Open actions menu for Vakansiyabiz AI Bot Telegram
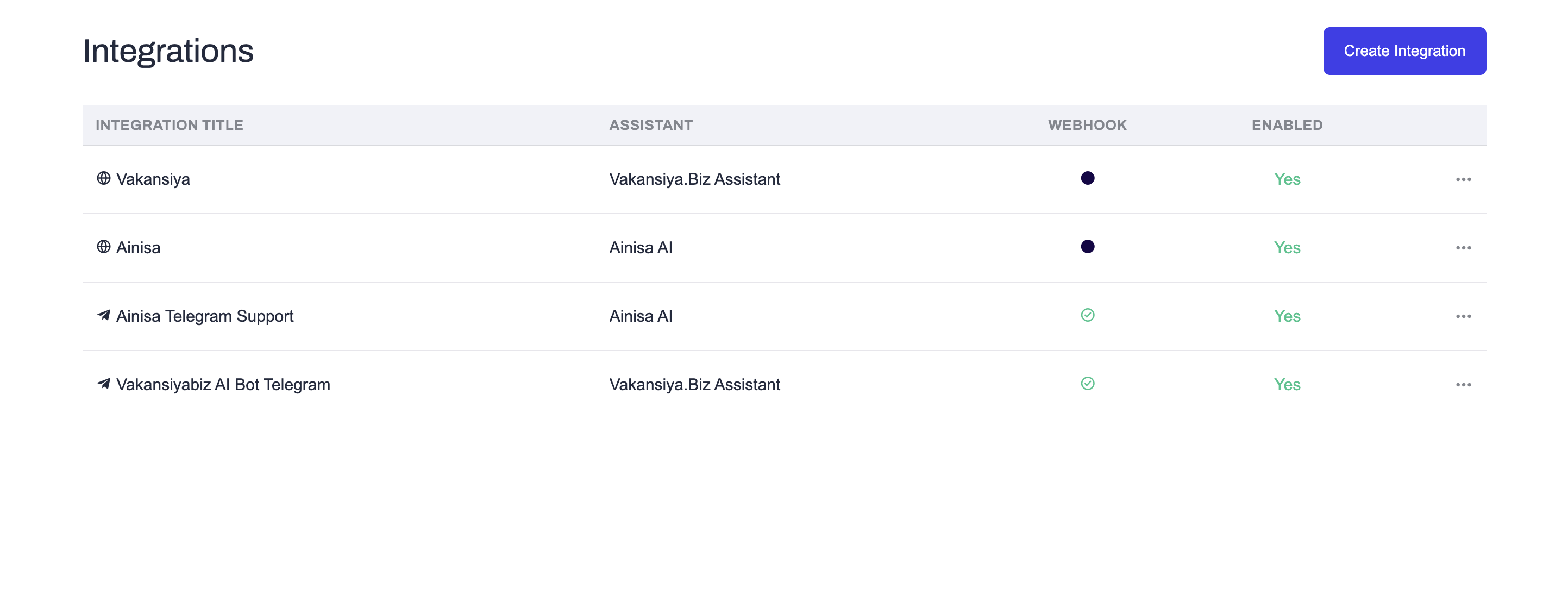1568x613 pixels. pos(1465,384)
